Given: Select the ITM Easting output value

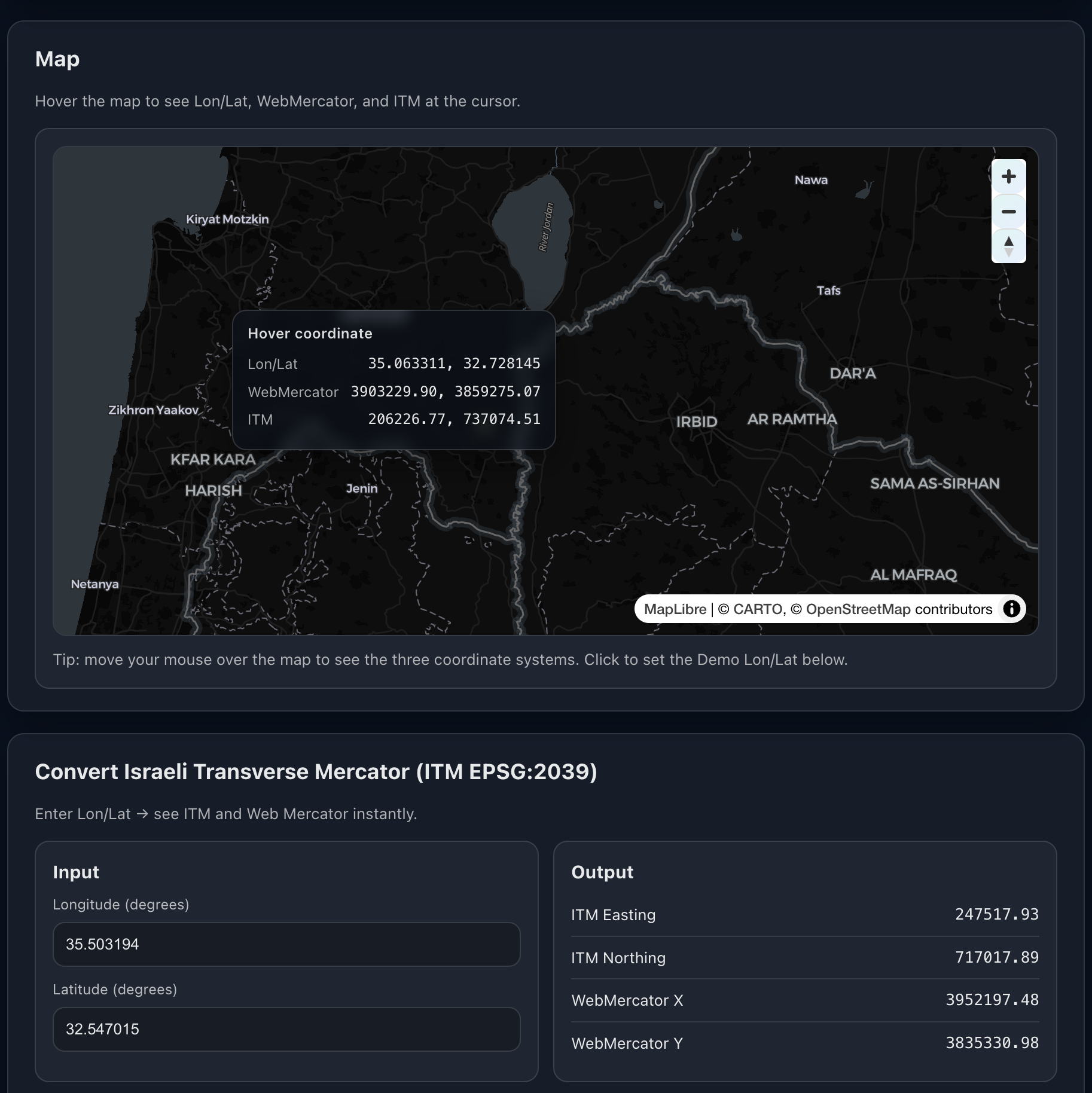Looking at the screenshot, I should coord(996,914).
